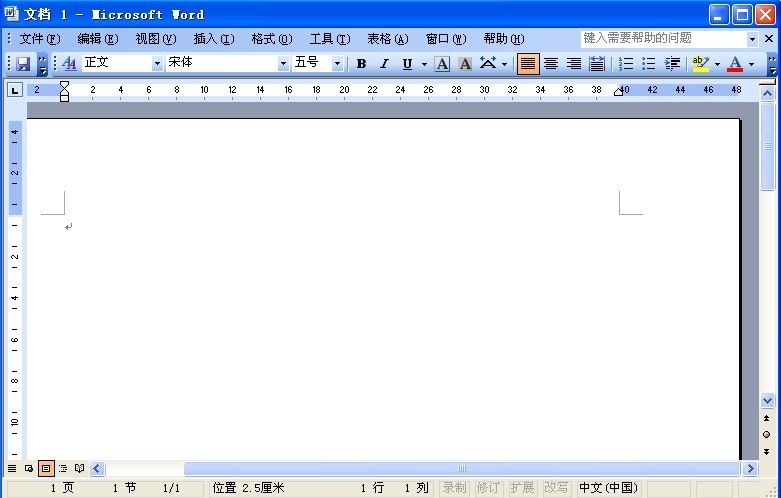Switch to Web Layout view icon
This screenshot has width=781, height=498.
29,469
